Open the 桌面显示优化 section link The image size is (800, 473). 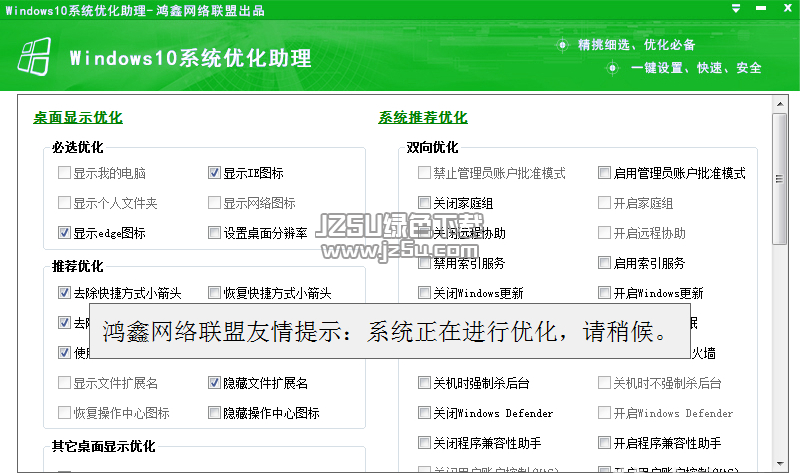pos(78,117)
